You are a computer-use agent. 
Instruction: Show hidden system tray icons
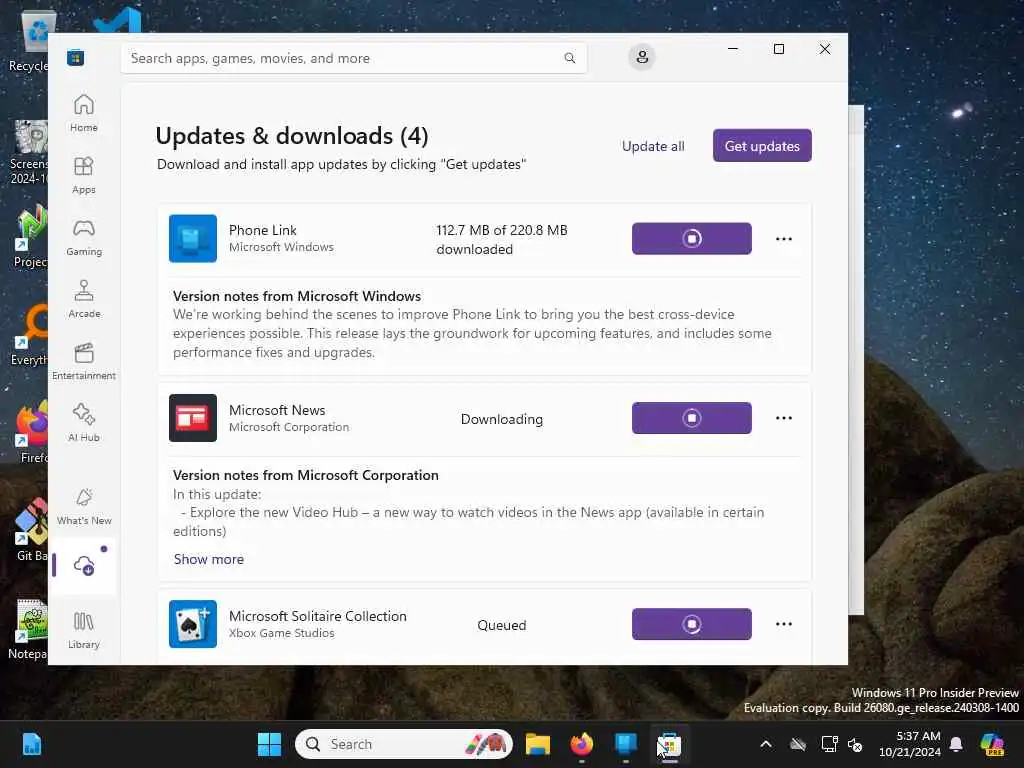click(x=766, y=744)
